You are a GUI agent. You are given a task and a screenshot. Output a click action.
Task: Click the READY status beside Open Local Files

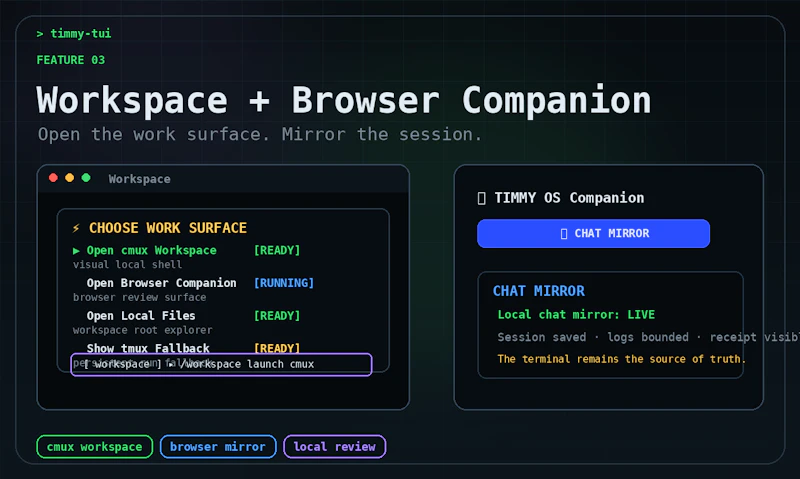pyautogui.click(x=277, y=316)
